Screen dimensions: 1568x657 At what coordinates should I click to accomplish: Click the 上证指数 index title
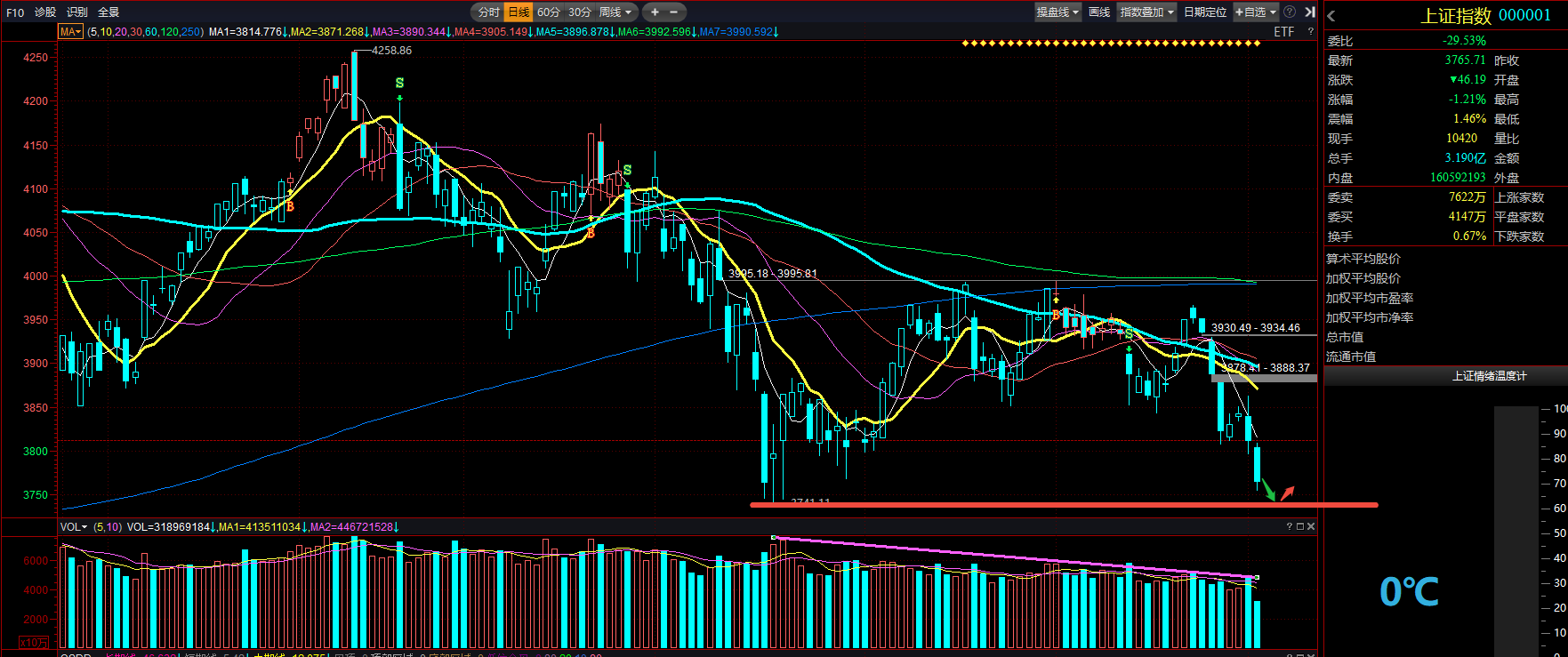pos(1456,16)
